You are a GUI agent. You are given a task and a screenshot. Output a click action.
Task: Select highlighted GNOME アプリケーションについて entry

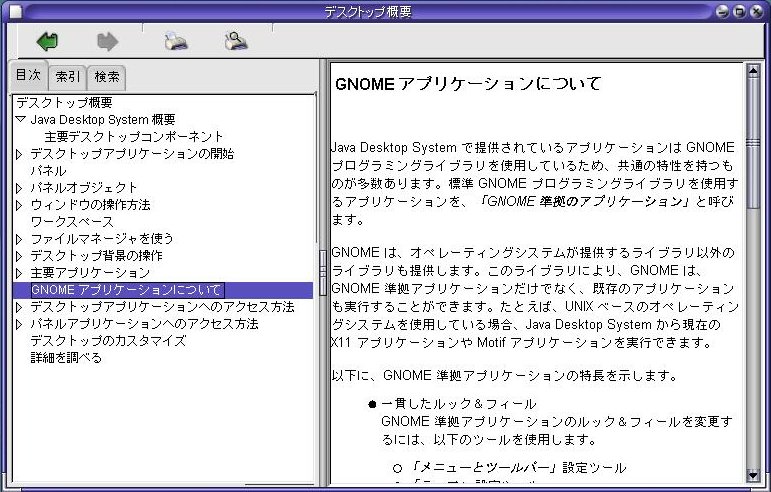tap(127, 290)
